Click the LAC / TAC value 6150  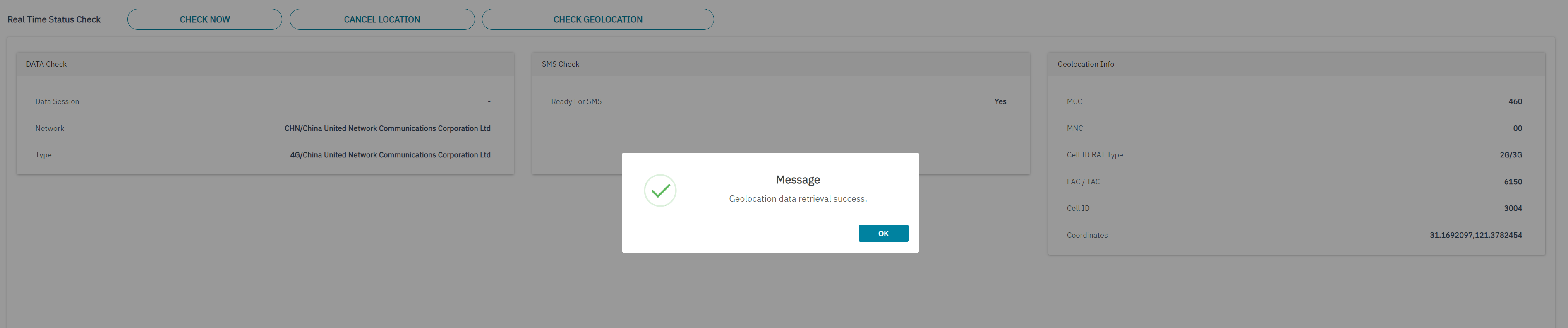[1513, 182]
